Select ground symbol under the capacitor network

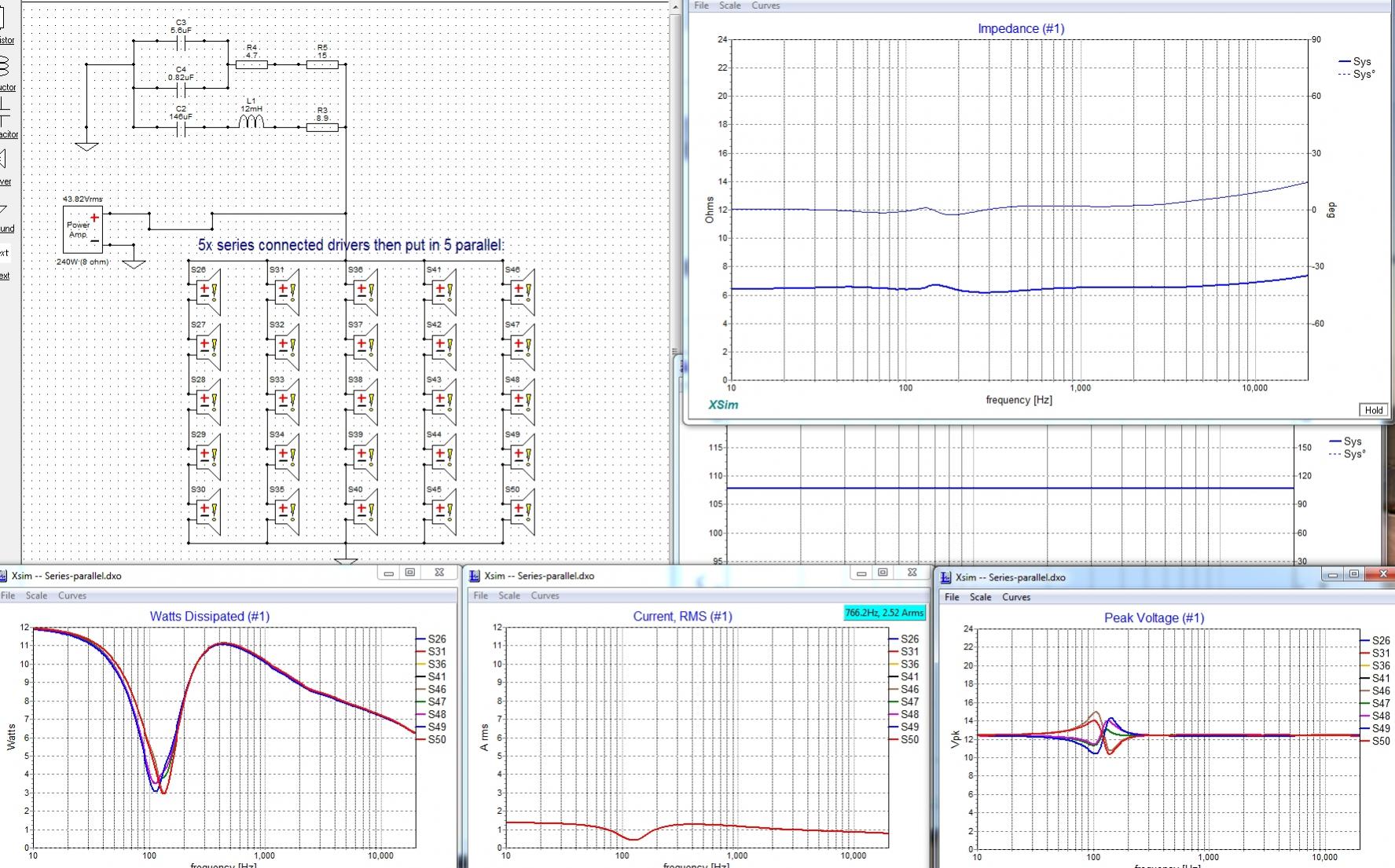coord(86,146)
